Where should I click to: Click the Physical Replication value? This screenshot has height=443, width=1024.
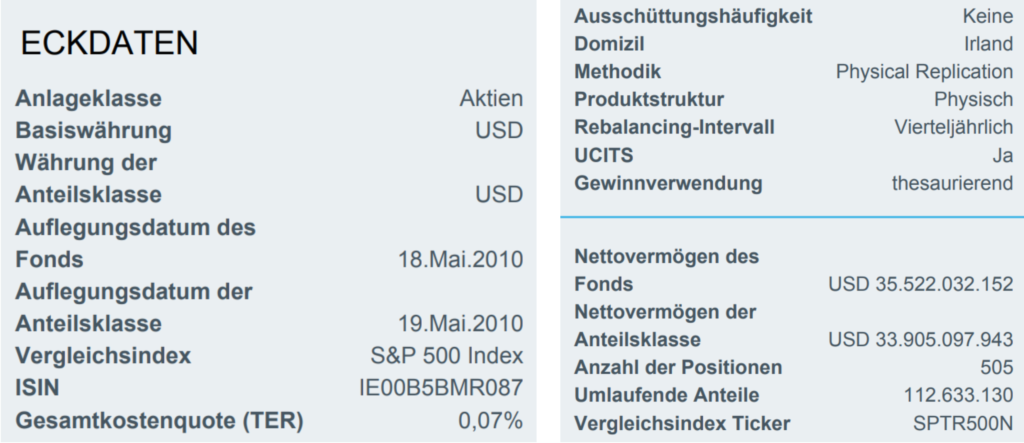(924, 72)
